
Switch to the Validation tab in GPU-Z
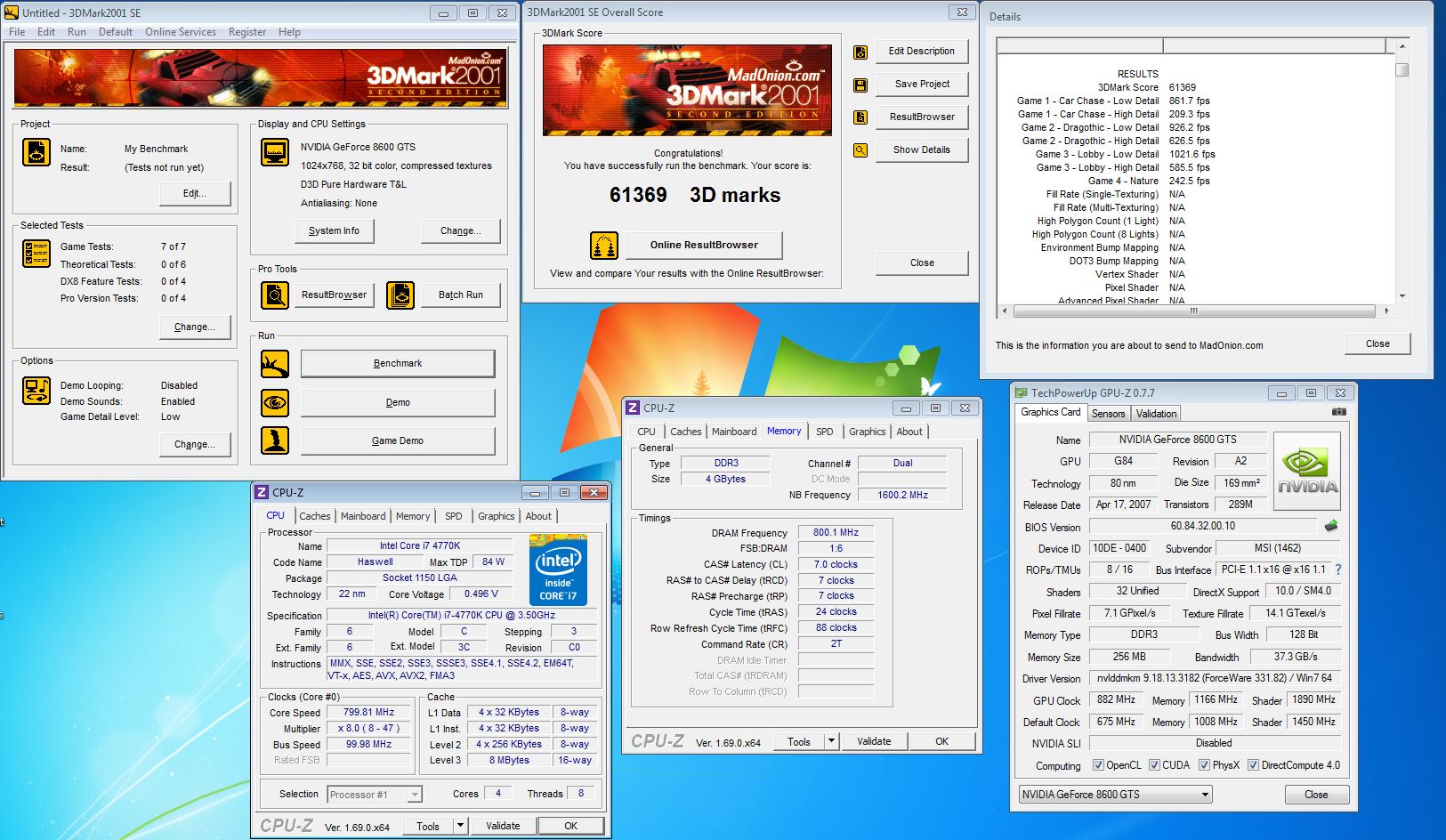1156,413
